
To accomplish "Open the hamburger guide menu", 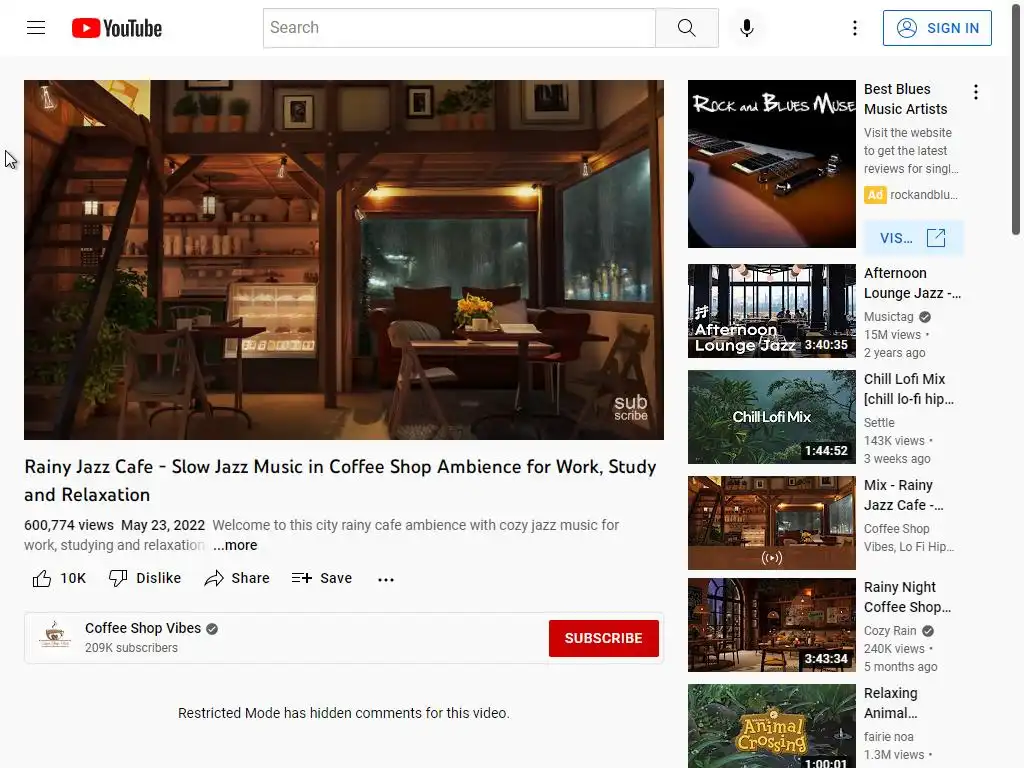I will 36,27.
